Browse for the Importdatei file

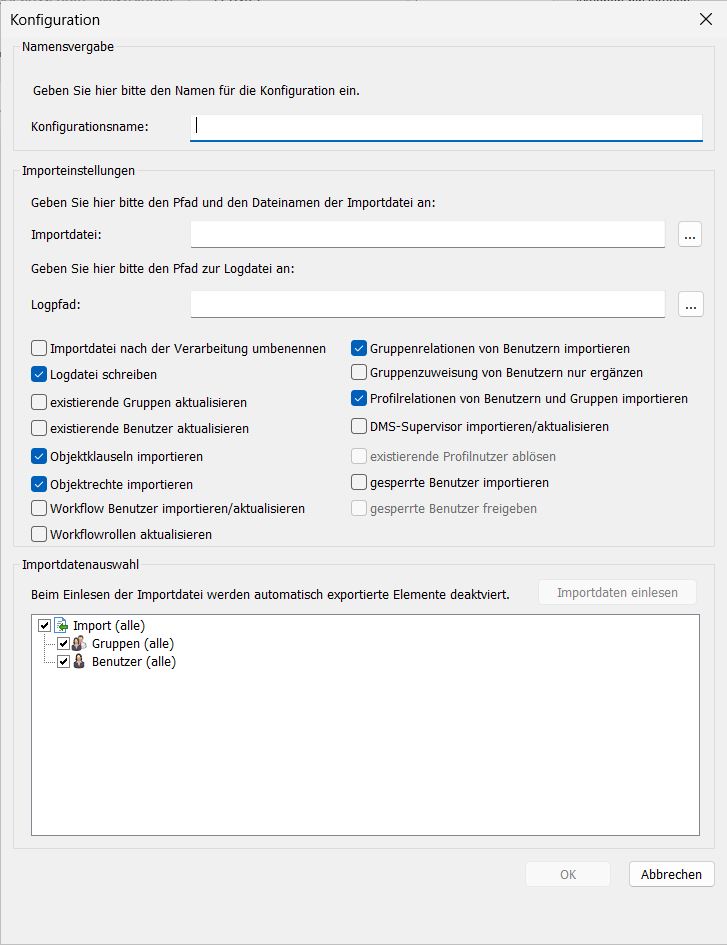point(690,235)
